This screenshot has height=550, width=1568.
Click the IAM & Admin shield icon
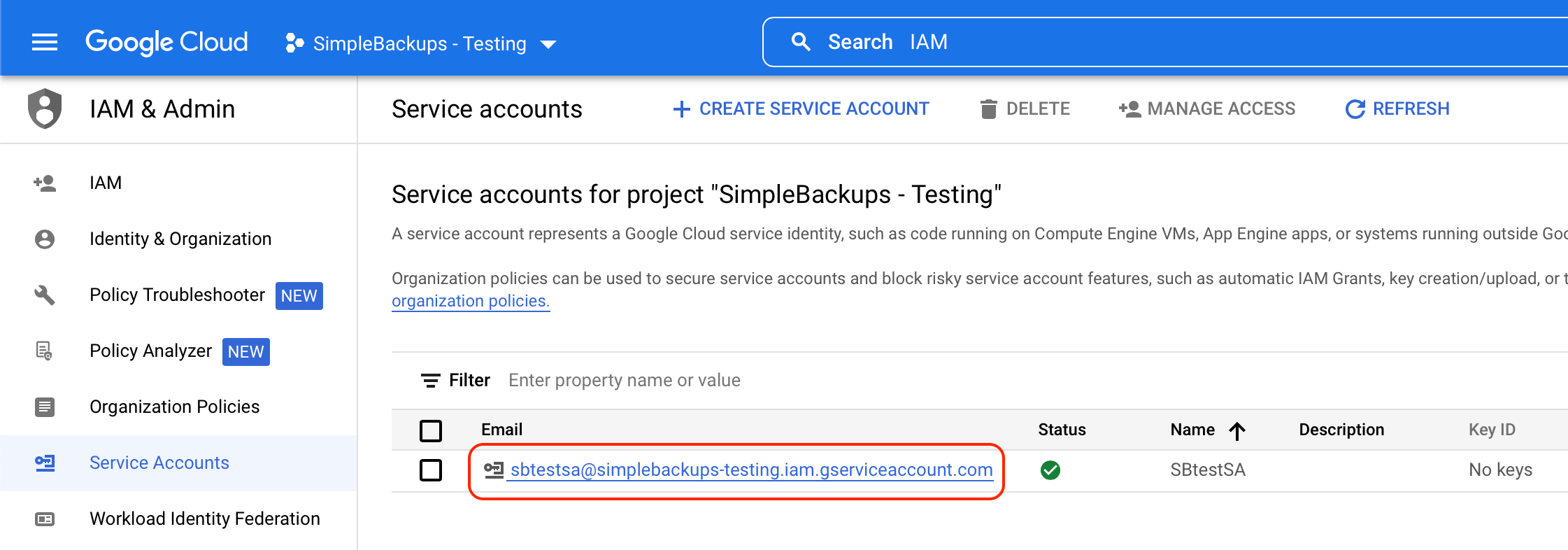[x=45, y=108]
